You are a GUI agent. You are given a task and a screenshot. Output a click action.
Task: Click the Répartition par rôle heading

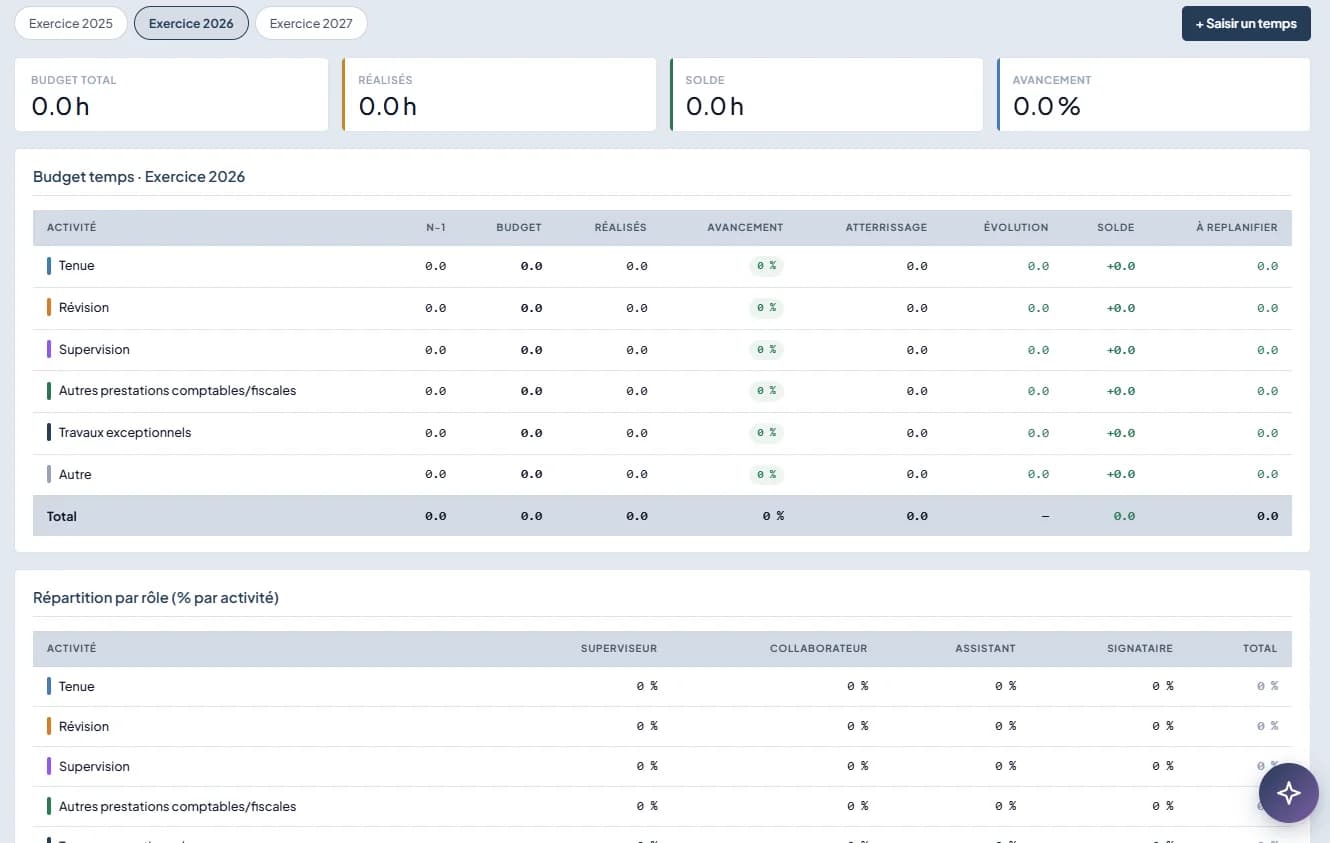tap(156, 598)
